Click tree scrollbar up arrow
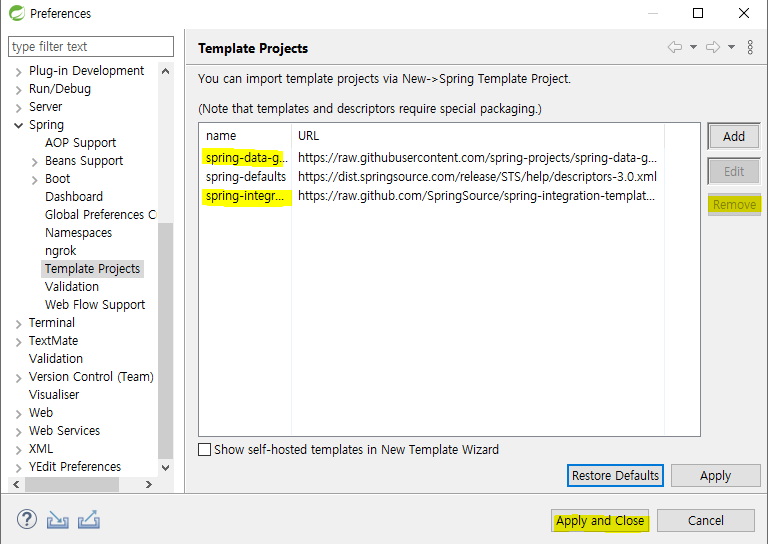 (x=166, y=71)
